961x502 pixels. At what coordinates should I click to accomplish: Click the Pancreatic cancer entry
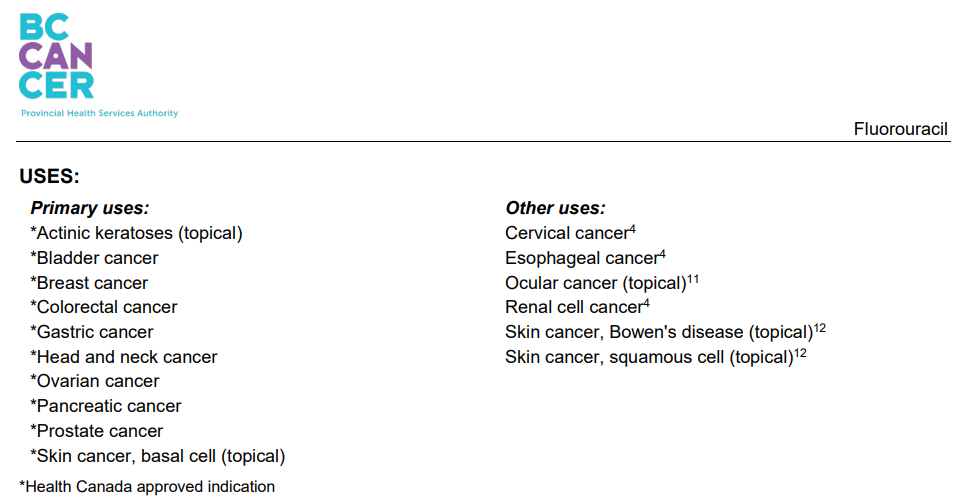click(106, 406)
